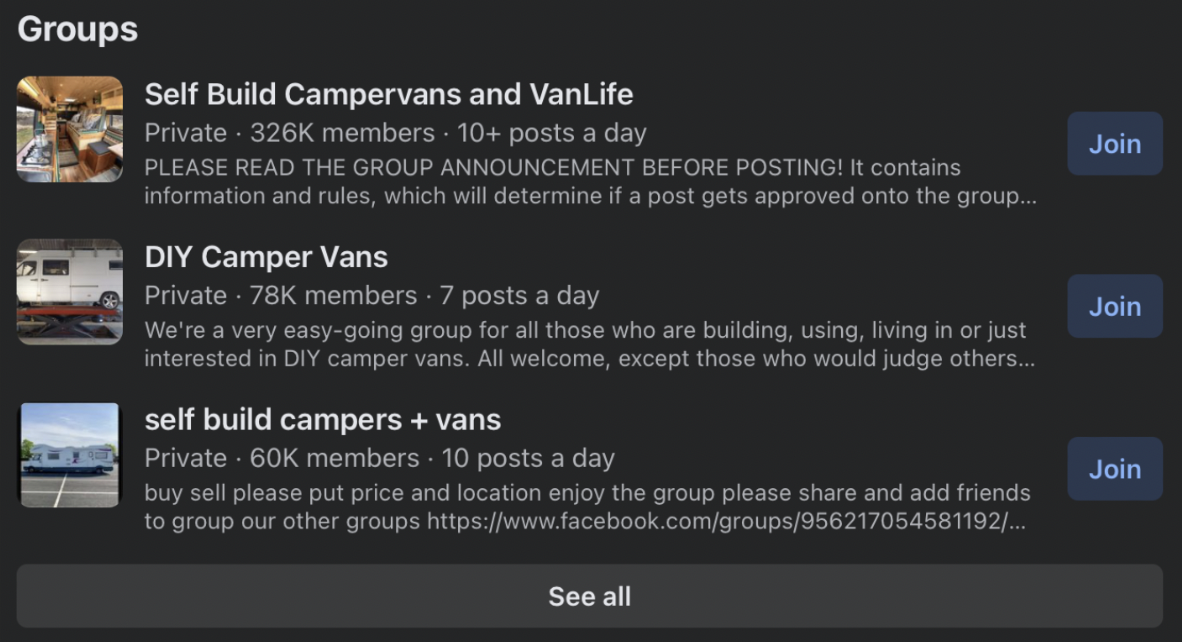
Task: Join the DIY Camper Vans group
Action: (1115, 306)
